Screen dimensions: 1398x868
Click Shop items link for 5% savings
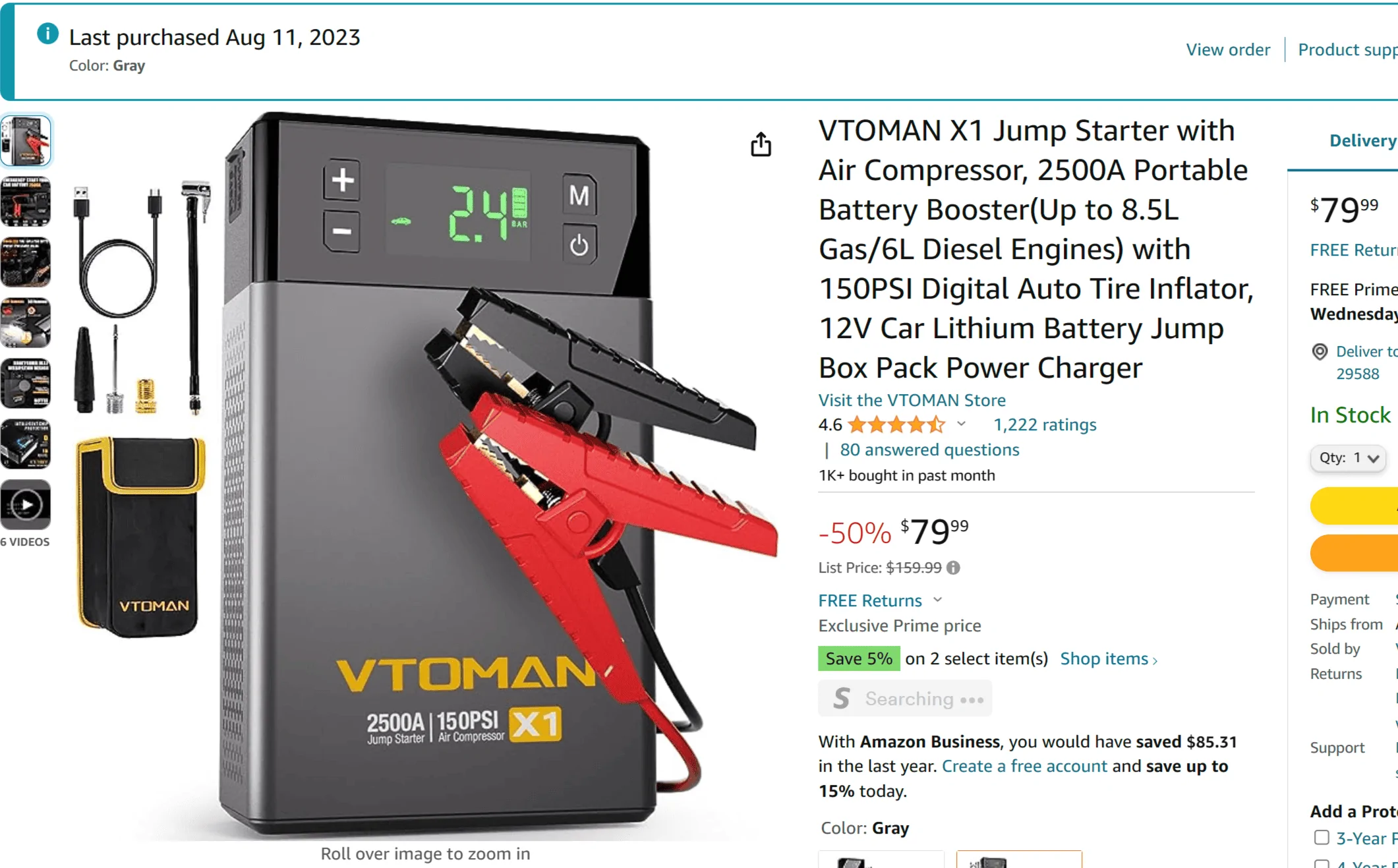(1109, 659)
